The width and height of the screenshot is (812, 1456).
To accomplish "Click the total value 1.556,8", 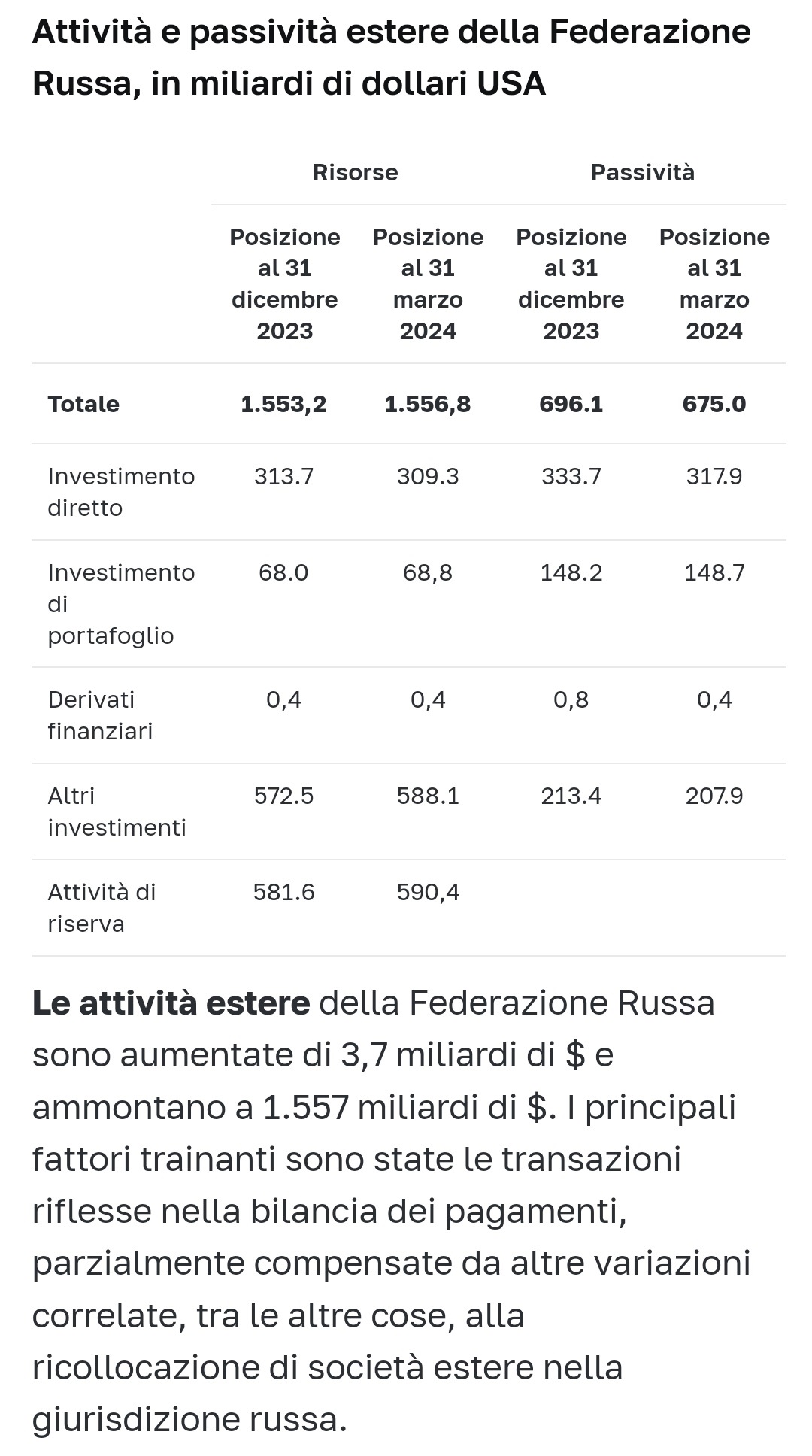I will (427, 404).
